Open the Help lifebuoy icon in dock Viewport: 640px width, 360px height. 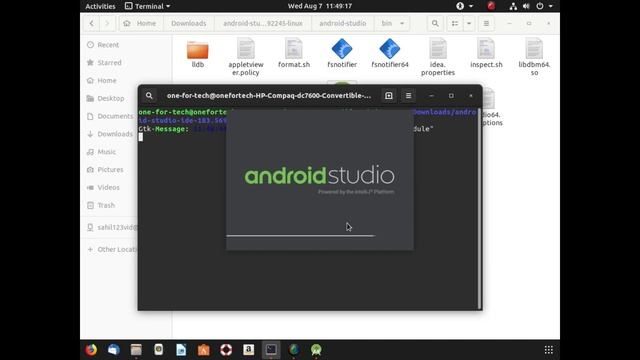(226, 350)
